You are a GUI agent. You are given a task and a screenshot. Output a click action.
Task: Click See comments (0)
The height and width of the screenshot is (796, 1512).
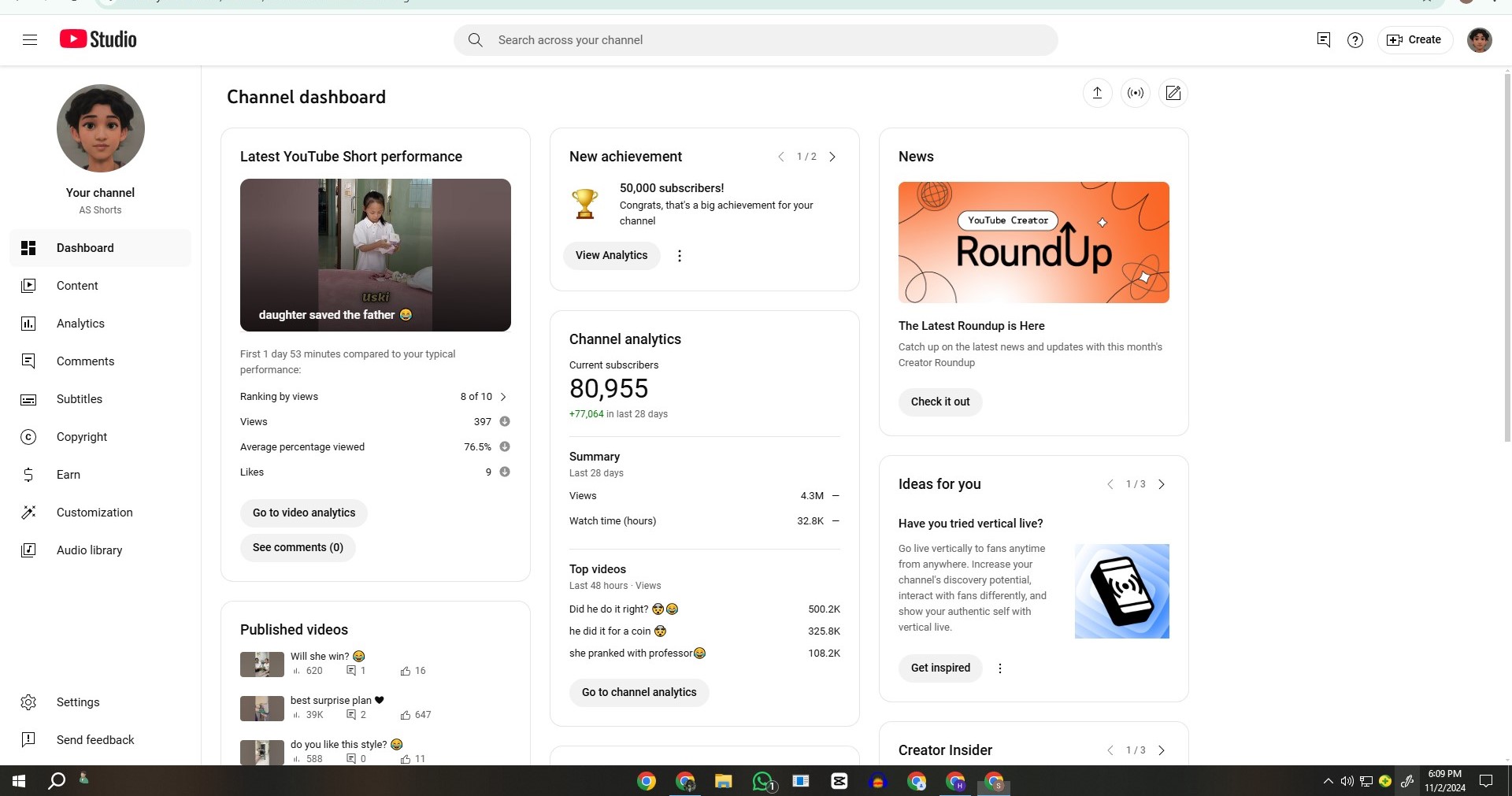(298, 547)
